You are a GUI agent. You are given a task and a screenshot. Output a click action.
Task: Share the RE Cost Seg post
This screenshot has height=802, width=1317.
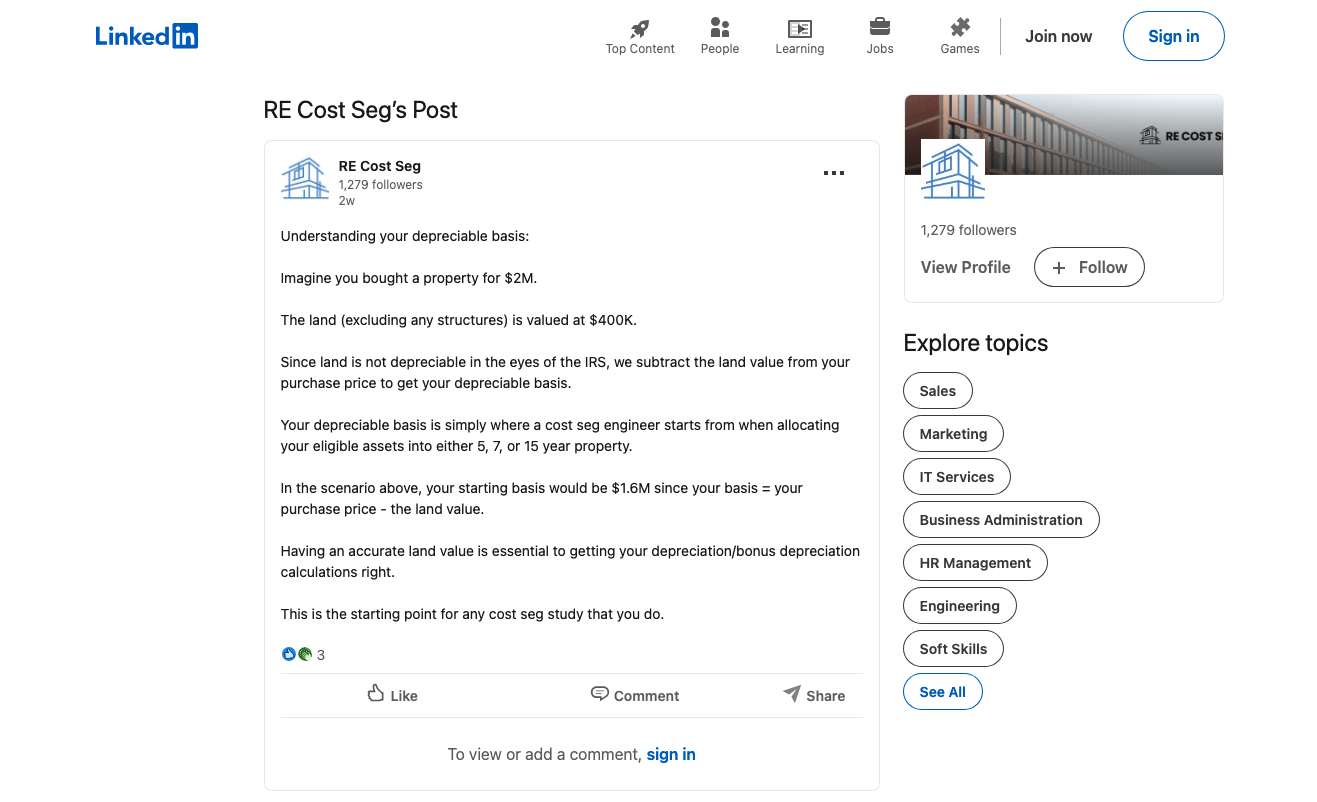(814, 695)
